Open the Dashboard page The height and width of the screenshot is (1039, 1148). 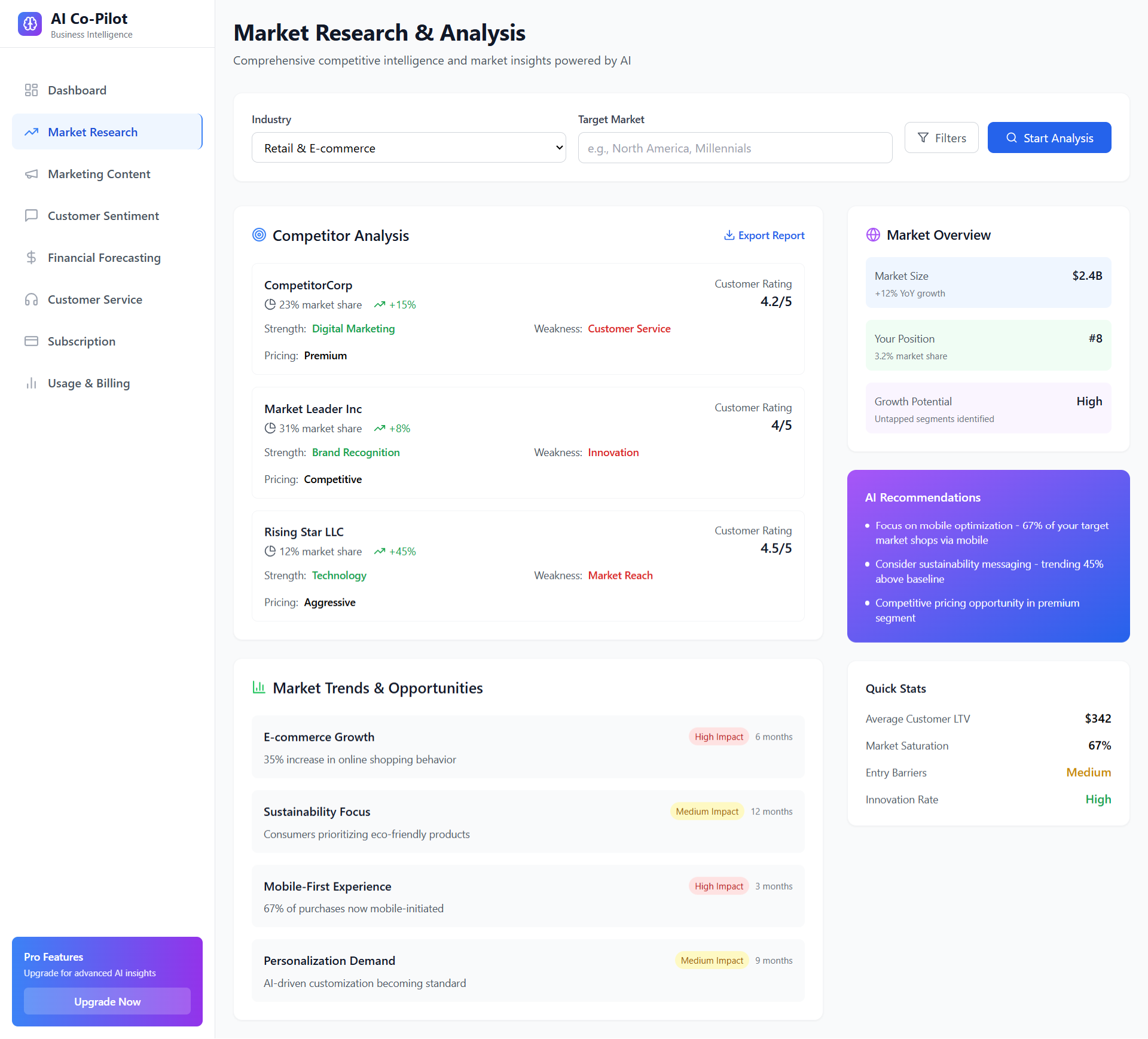click(x=107, y=90)
